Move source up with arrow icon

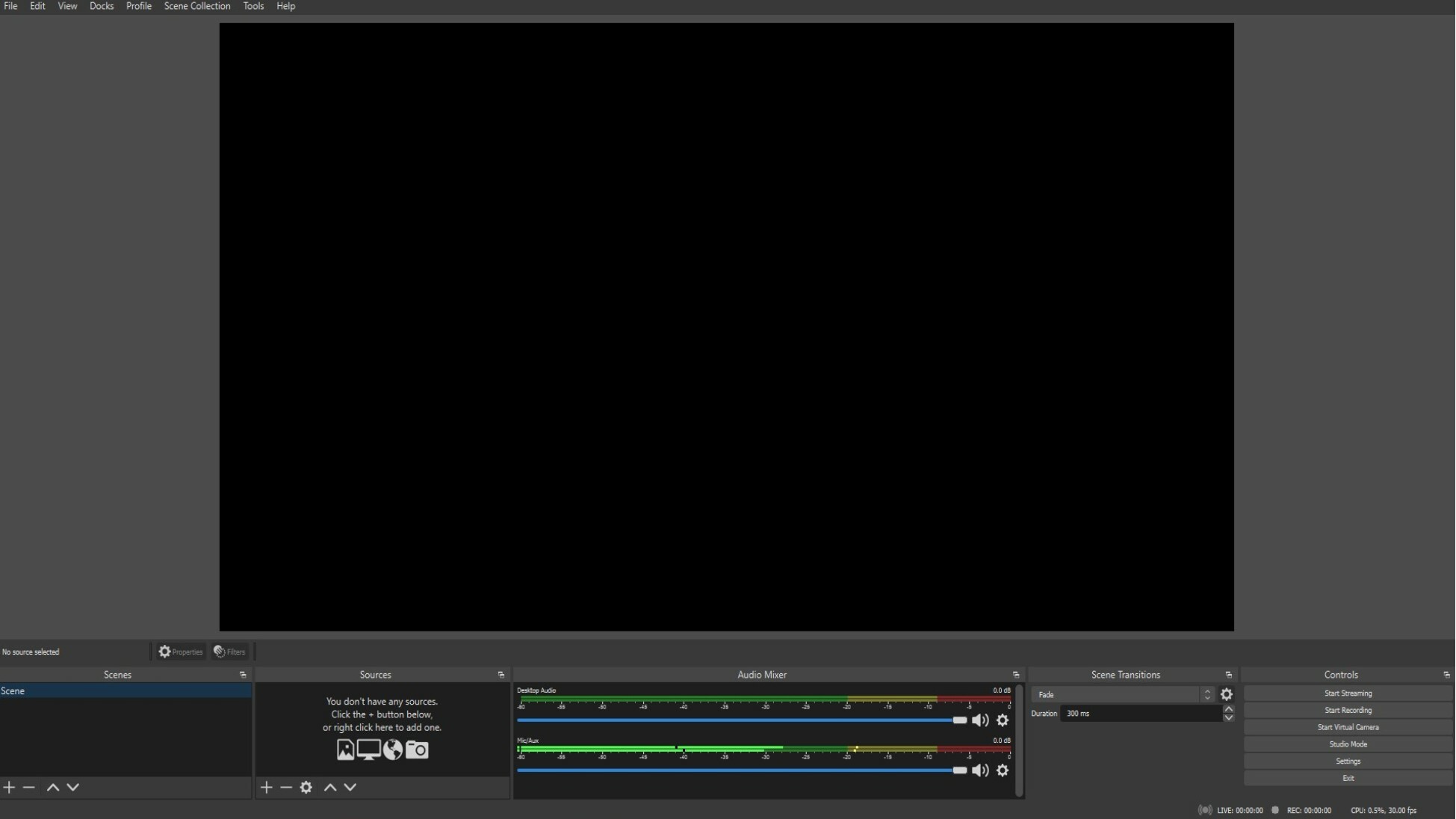click(x=330, y=787)
